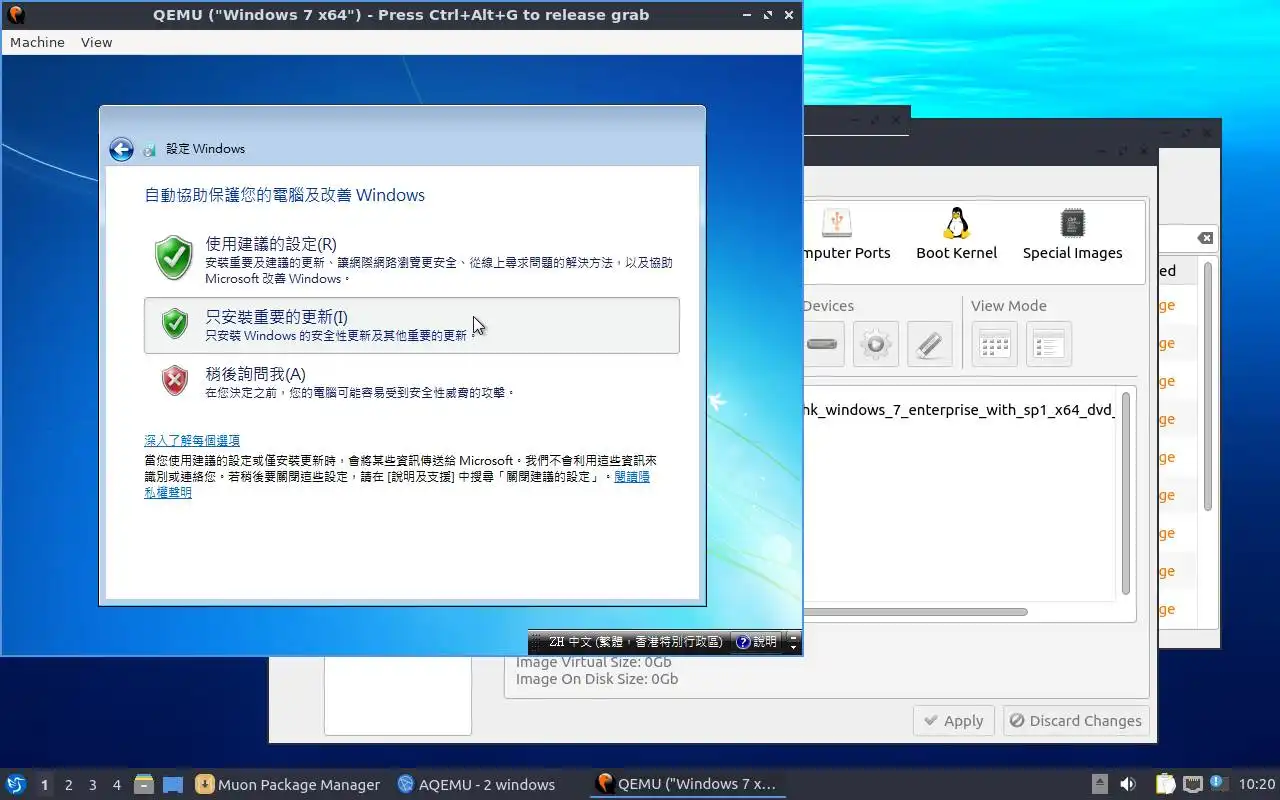
Task: Open the removable media eject tray icon
Action: (1099, 785)
